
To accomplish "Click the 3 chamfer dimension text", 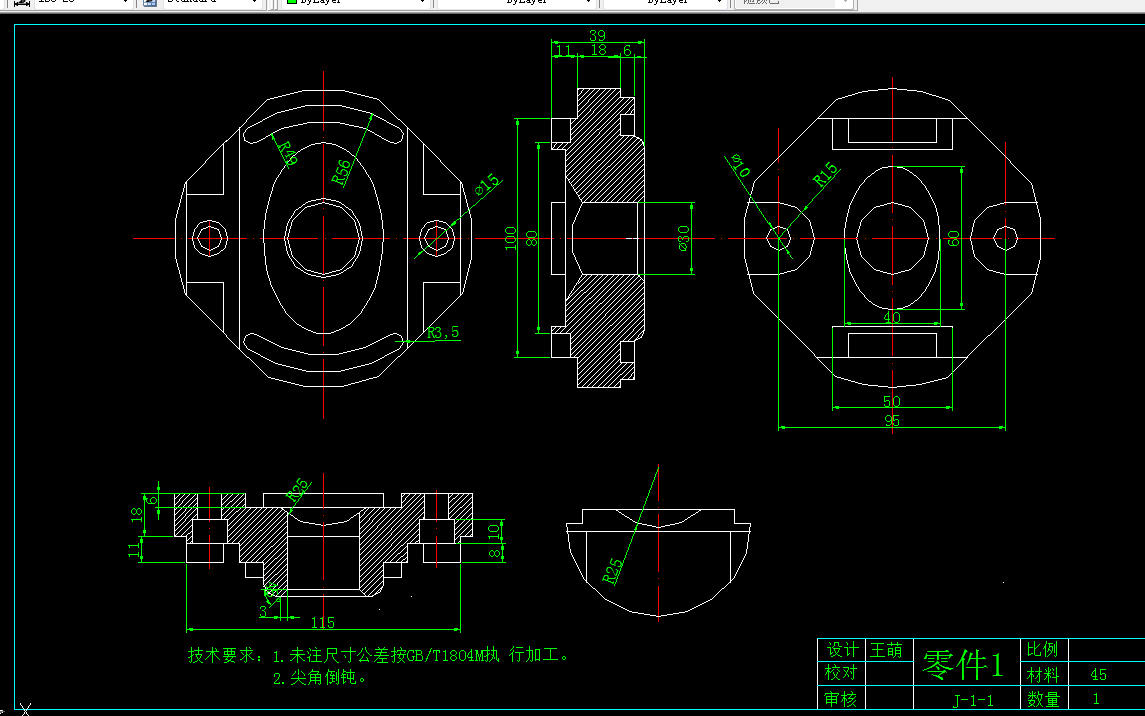I will [263, 612].
